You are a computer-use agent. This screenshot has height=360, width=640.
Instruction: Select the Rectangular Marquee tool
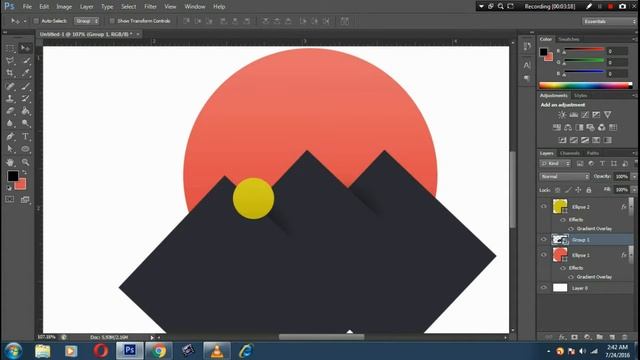tap(10, 49)
